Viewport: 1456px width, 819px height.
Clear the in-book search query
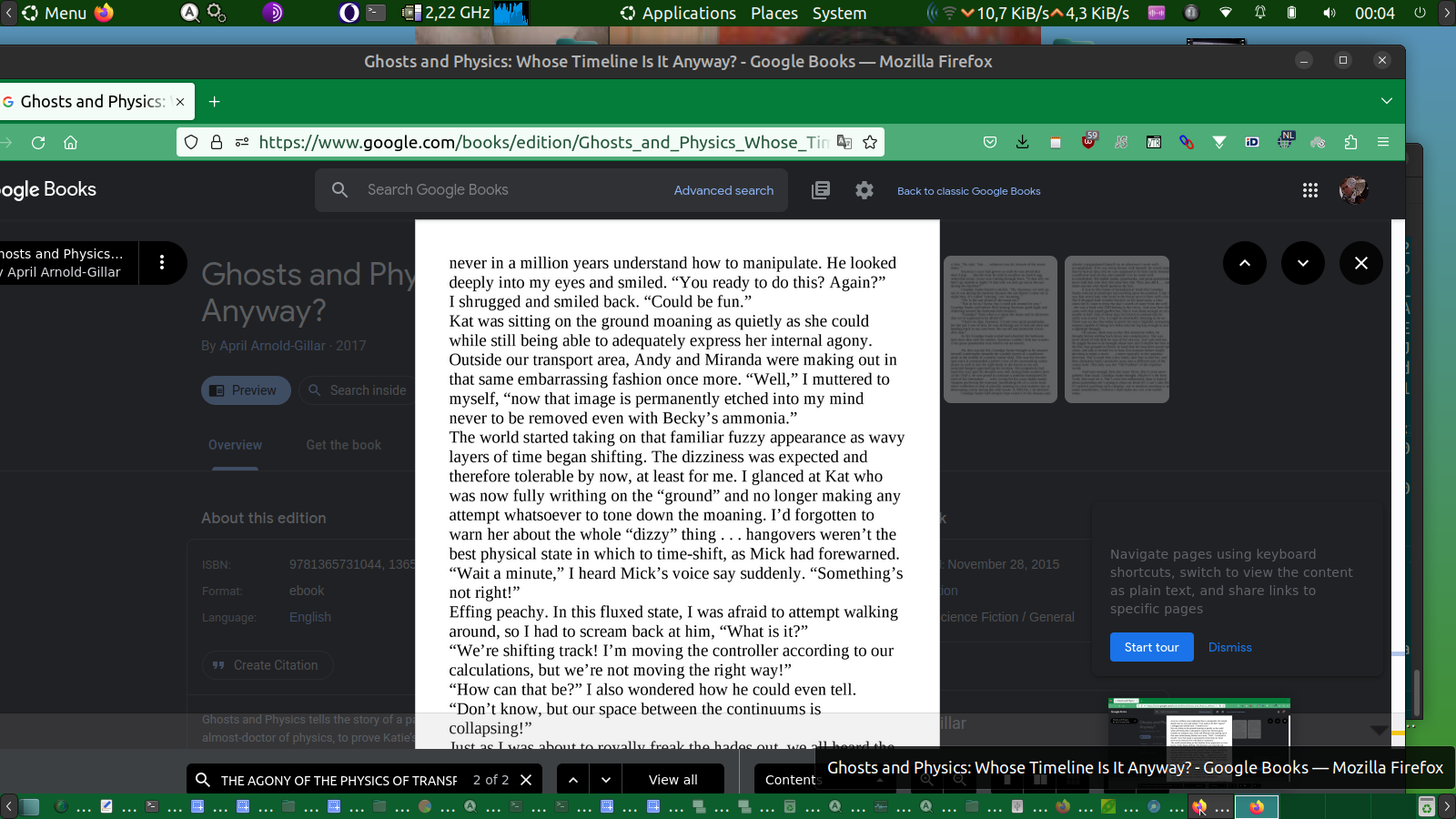[526, 780]
